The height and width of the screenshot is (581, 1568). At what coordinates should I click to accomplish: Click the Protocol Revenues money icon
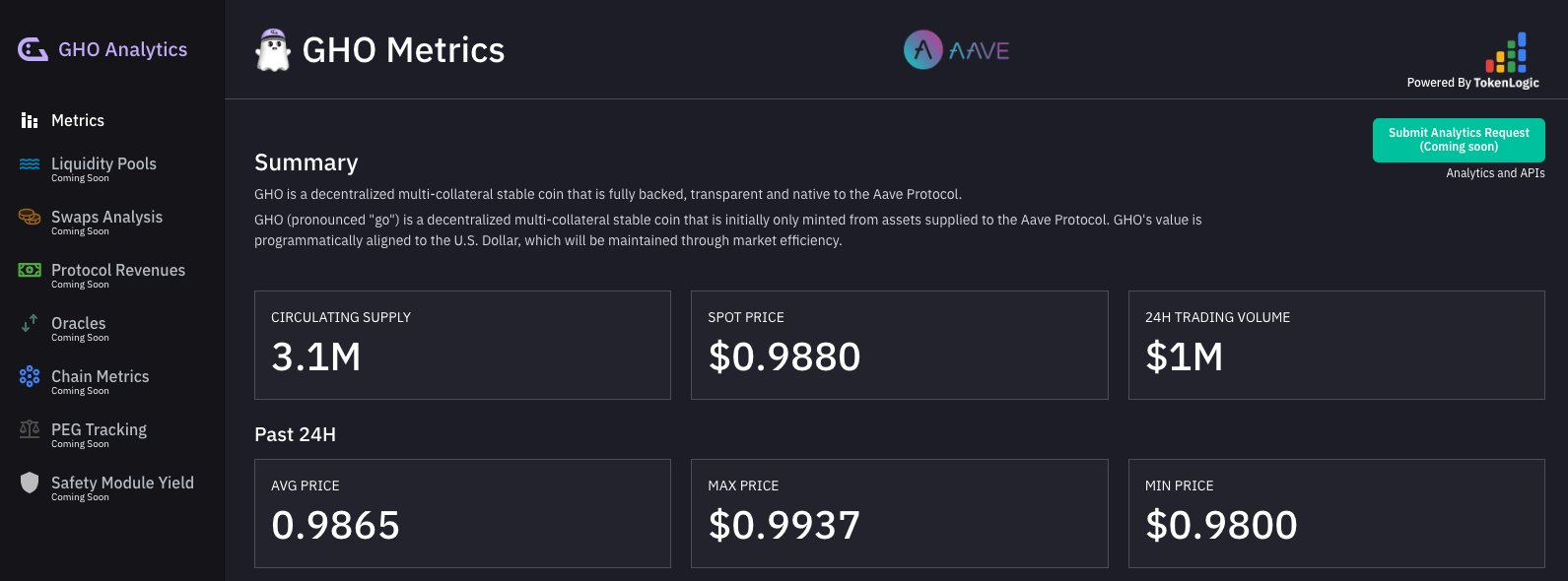(x=30, y=270)
